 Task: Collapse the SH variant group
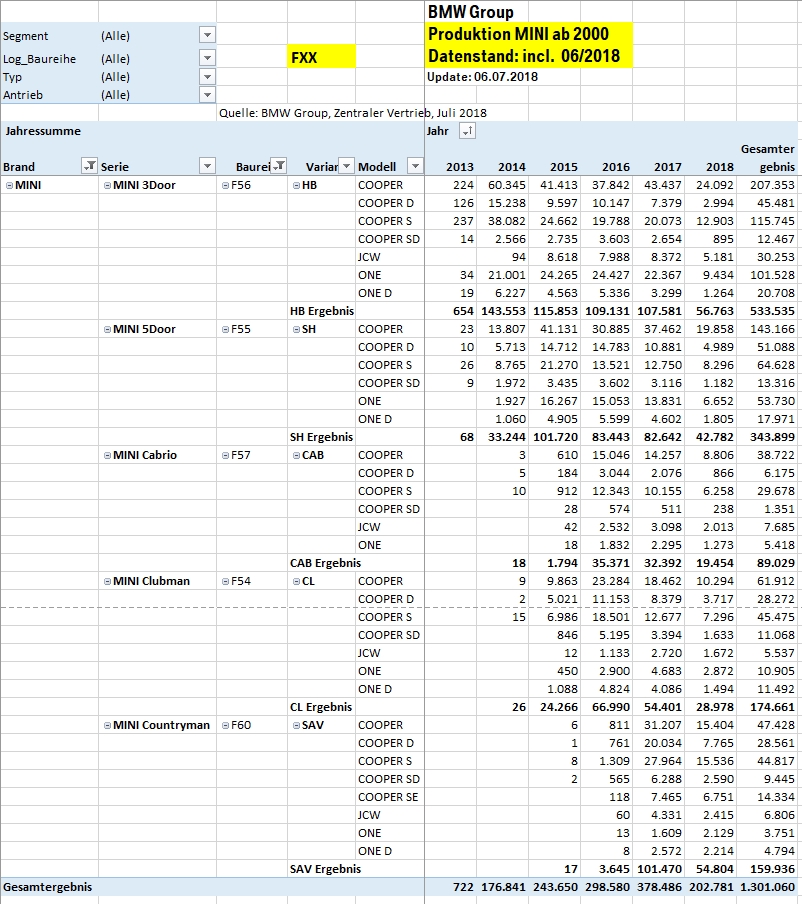296,330
